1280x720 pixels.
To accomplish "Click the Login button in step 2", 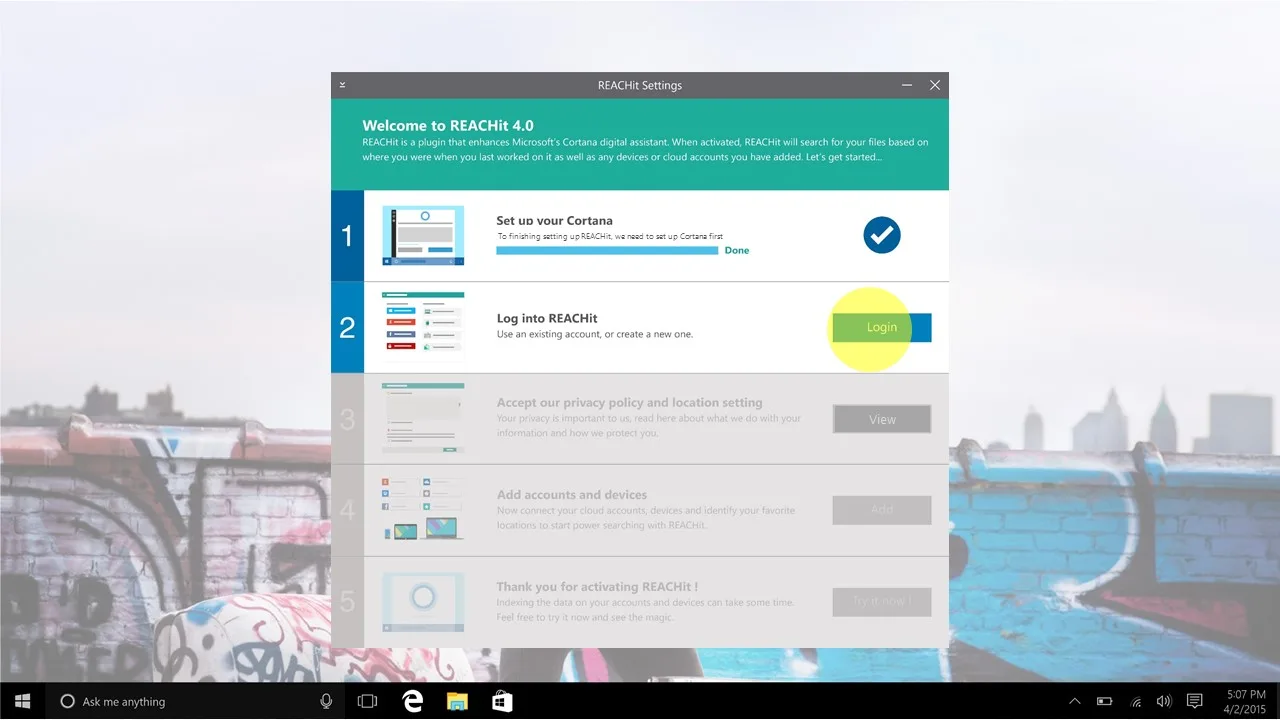I will (x=882, y=328).
